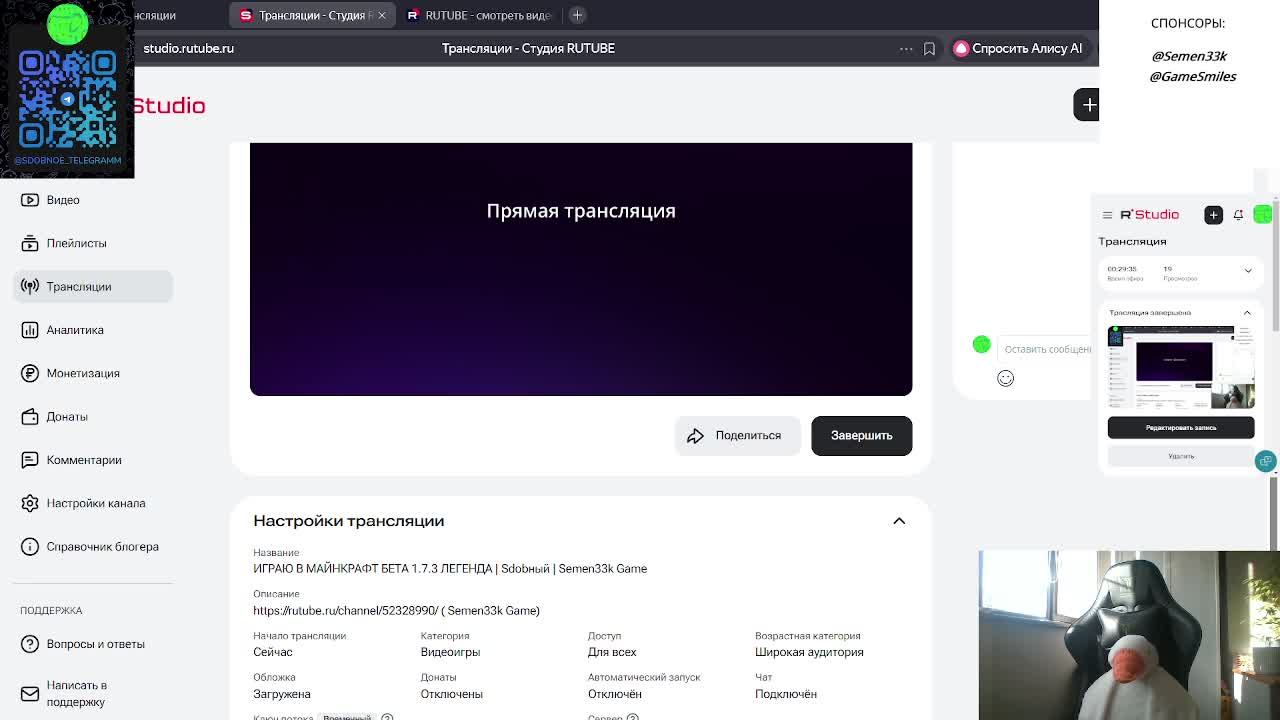Click the Вопросы и ответы icon
The width and height of the screenshot is (1280, 720).
click(x=30, y=644)
